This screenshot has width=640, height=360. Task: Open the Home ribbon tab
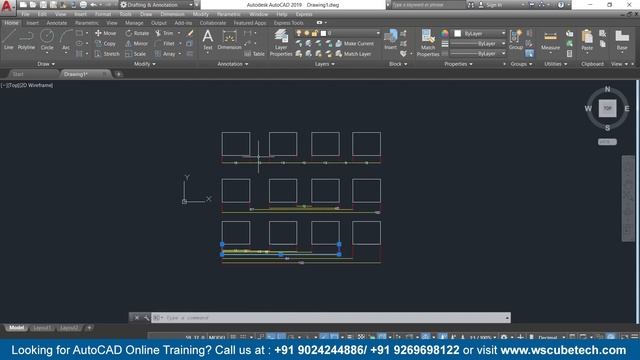click(11, 23)
